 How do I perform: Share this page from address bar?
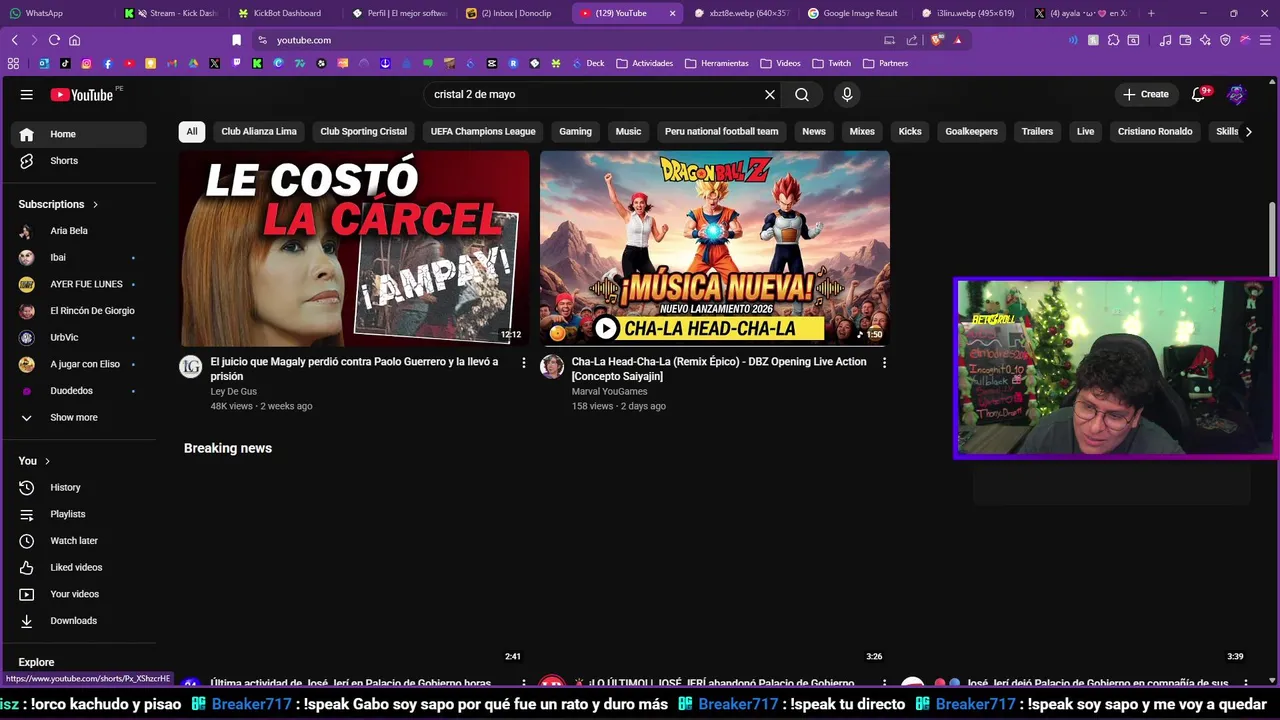pyautogui.click(x=912, y=40)
